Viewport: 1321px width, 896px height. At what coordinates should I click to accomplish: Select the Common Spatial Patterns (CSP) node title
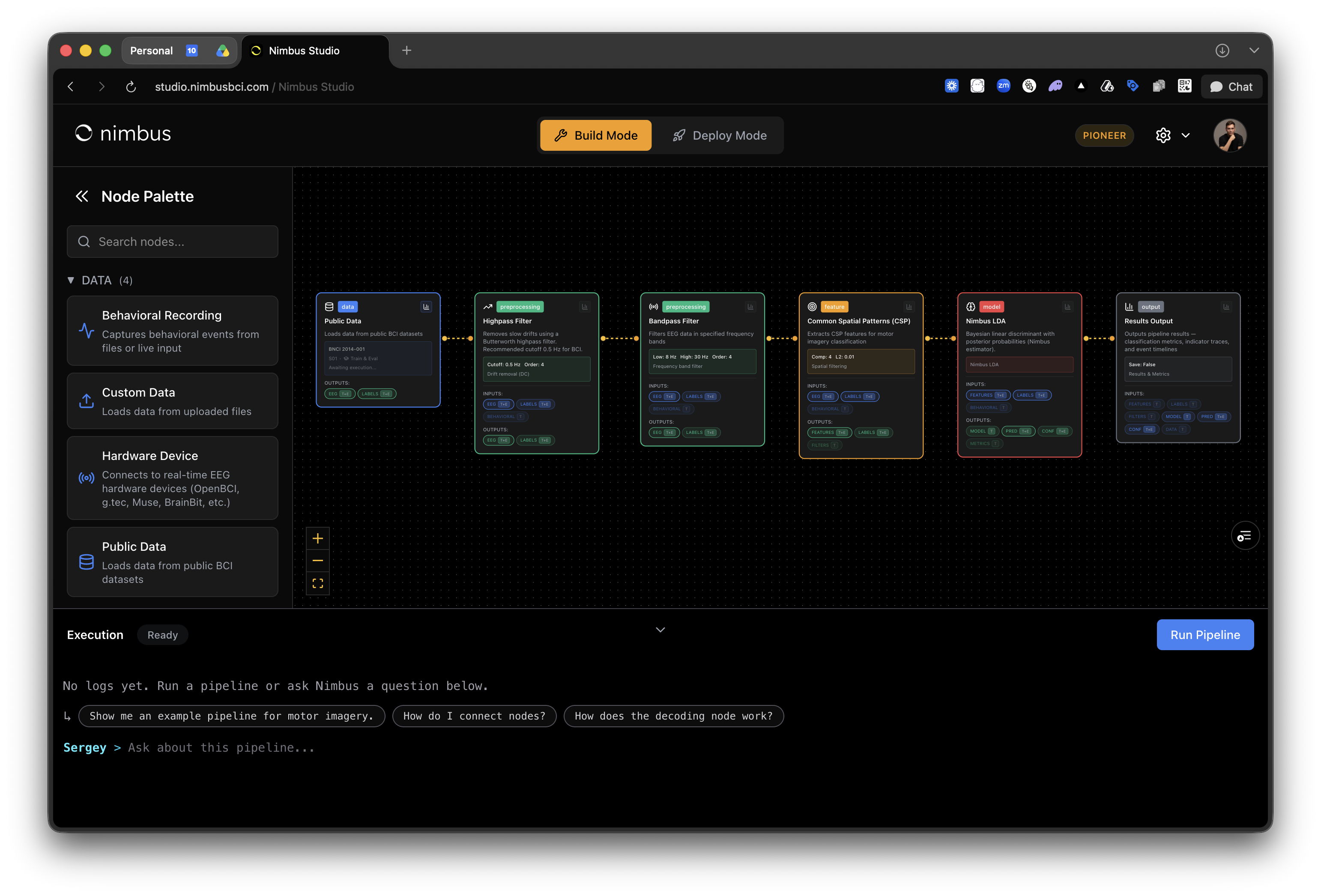(x=858, y=321)
